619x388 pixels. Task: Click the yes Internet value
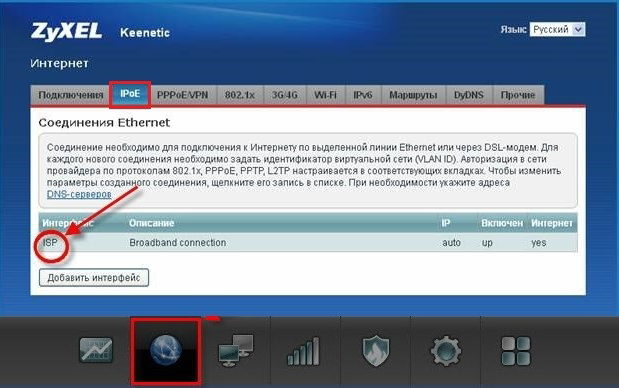click(539, 243)
